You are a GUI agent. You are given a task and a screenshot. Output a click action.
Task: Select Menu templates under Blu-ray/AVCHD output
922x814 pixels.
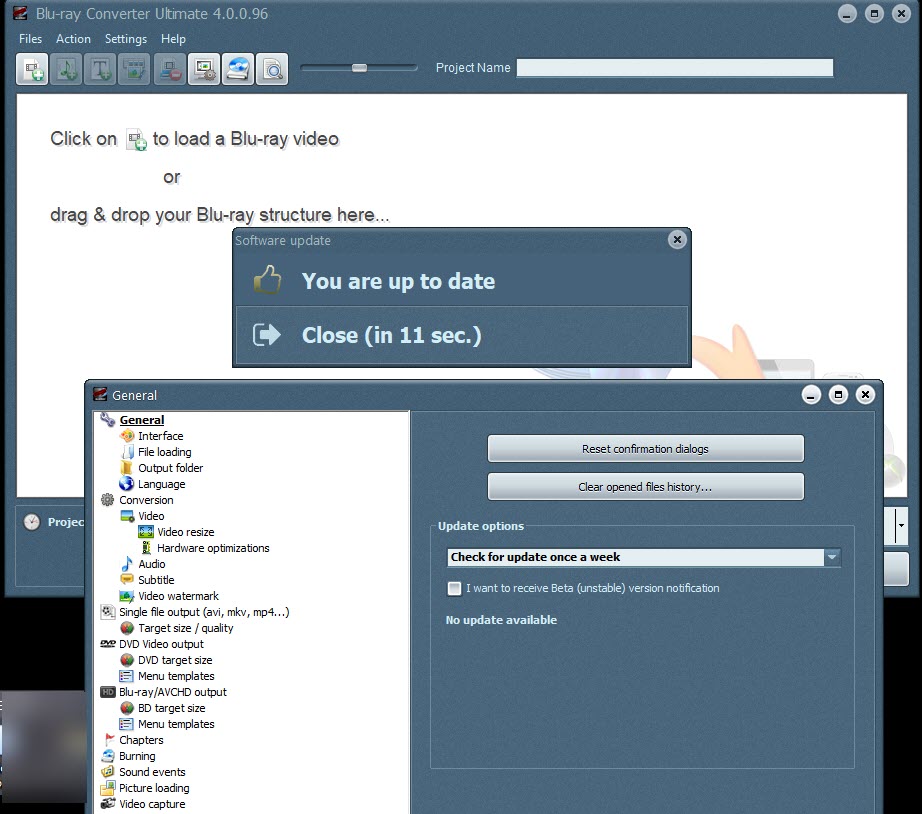(176, 723)
